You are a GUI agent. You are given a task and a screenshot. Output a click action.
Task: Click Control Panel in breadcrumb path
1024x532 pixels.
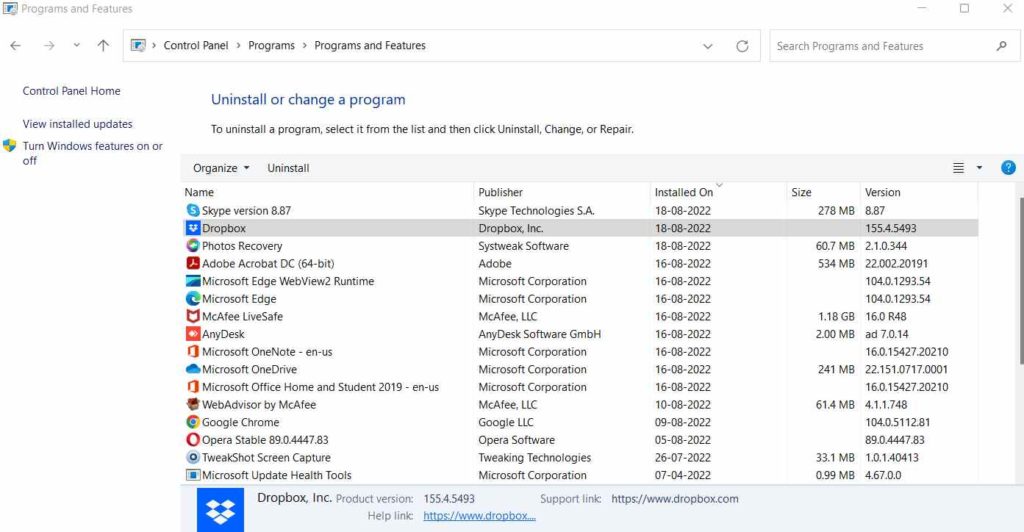pyautogui.click(x=196, y=46)
